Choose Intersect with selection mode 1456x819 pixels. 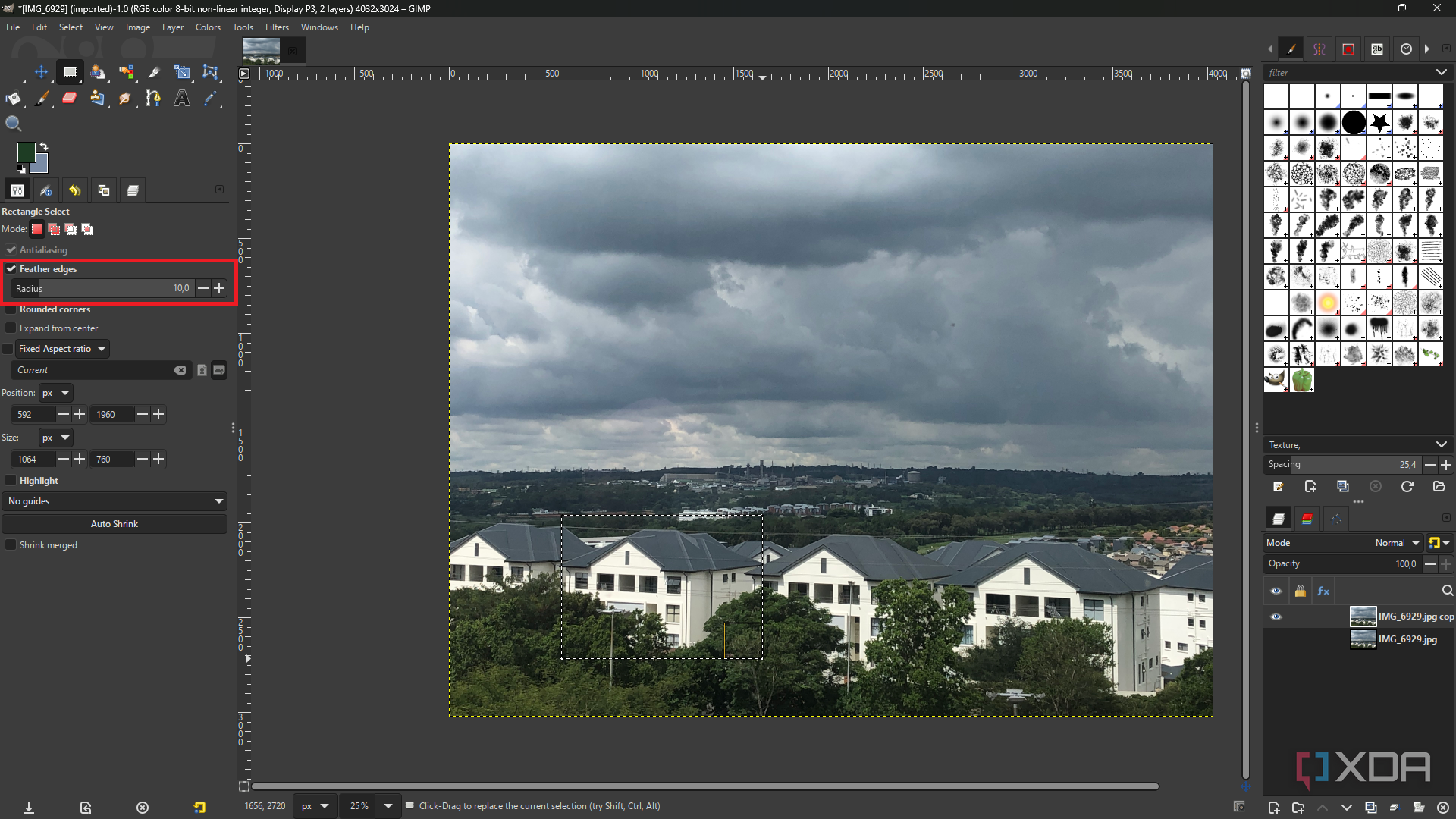click(x=88, y=229)
